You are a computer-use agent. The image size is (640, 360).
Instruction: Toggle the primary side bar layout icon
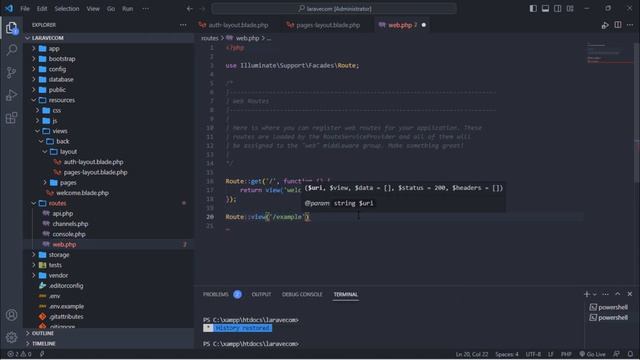pos(533,9)
